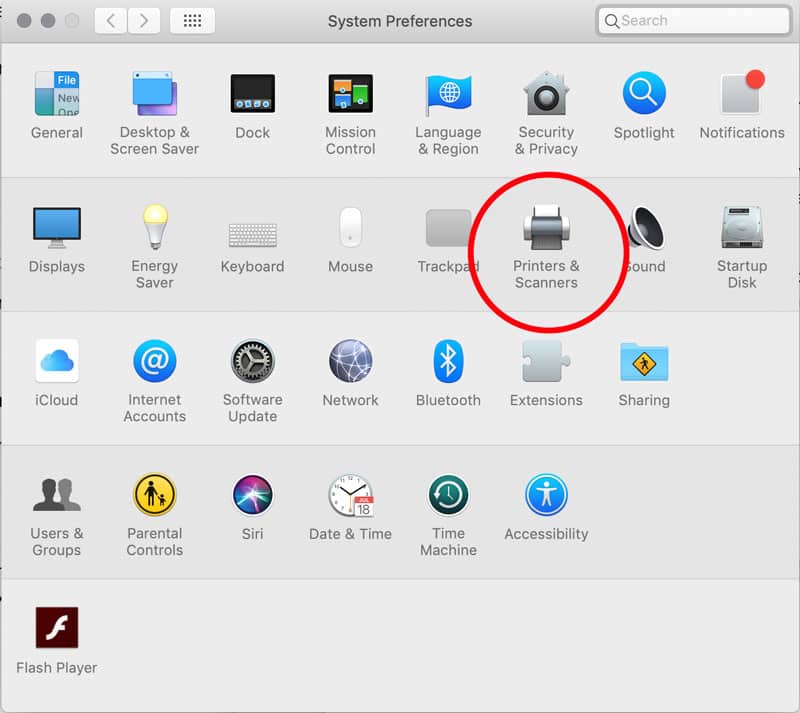Open the Software Update pane
Viewport: 800px width, 713px height.
click(x=252, y=362)
